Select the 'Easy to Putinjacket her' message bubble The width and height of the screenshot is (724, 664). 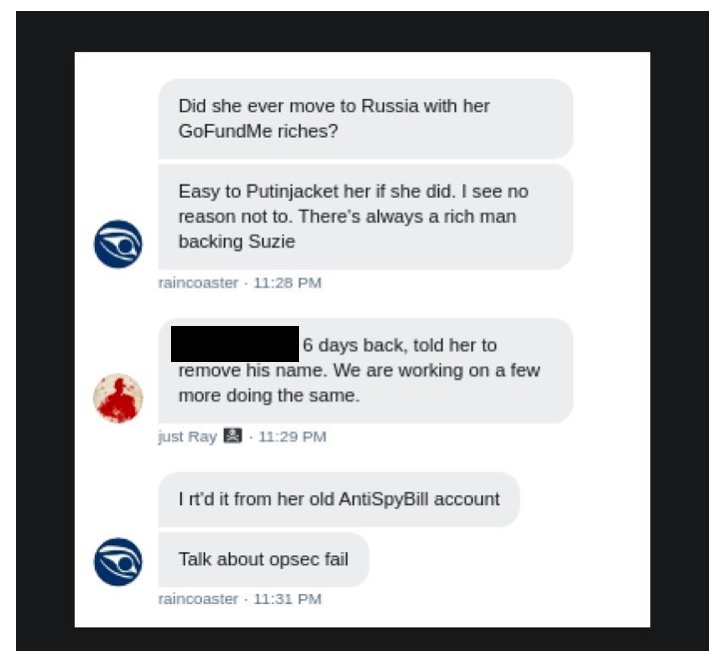click(x=366, y=217)
